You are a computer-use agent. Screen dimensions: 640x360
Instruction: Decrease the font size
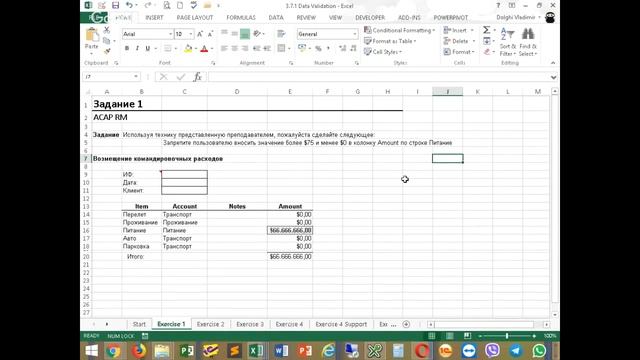pos(211,34)
